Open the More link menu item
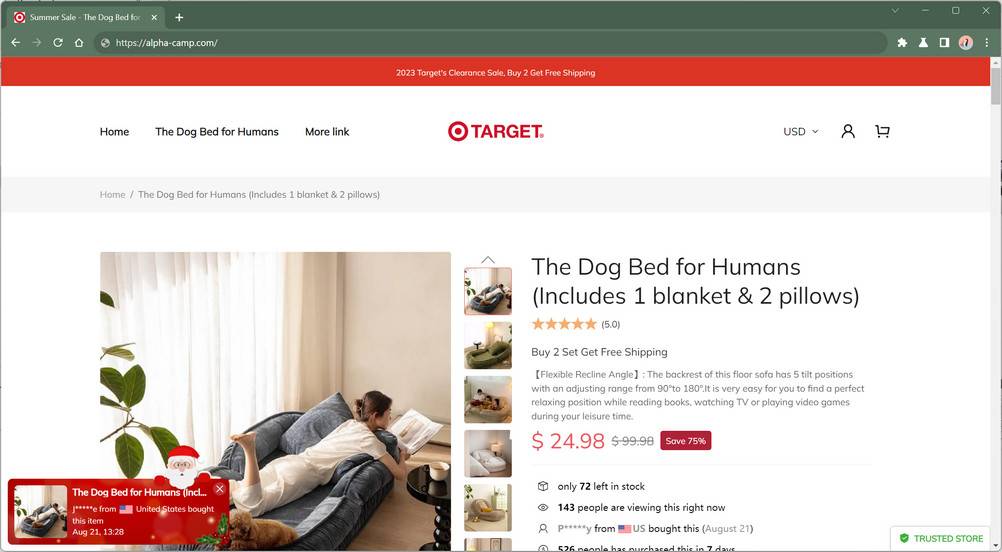Screen dimensions: 1002x552 [327, 132]
